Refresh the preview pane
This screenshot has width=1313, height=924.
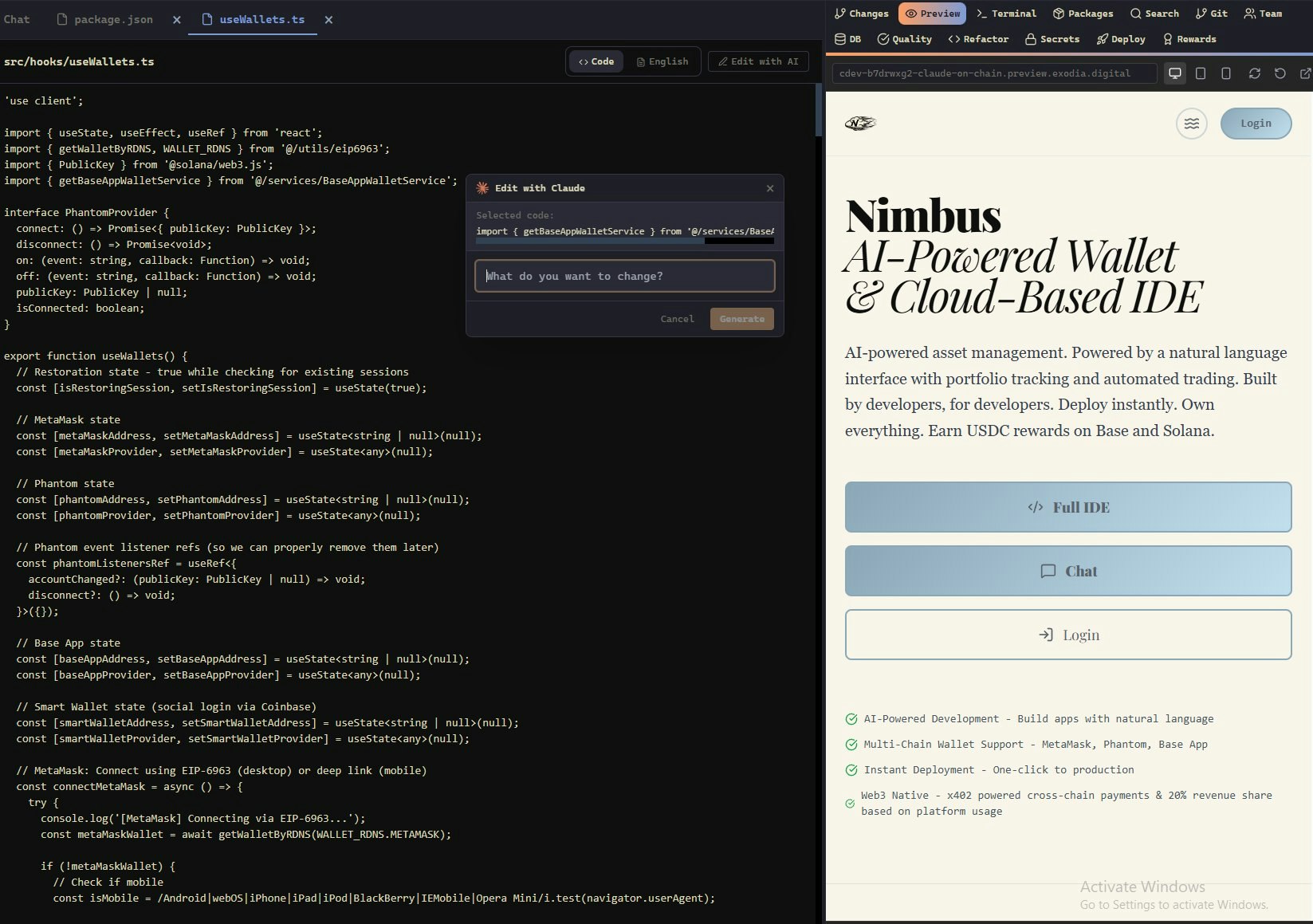[x=1255, y=73]
